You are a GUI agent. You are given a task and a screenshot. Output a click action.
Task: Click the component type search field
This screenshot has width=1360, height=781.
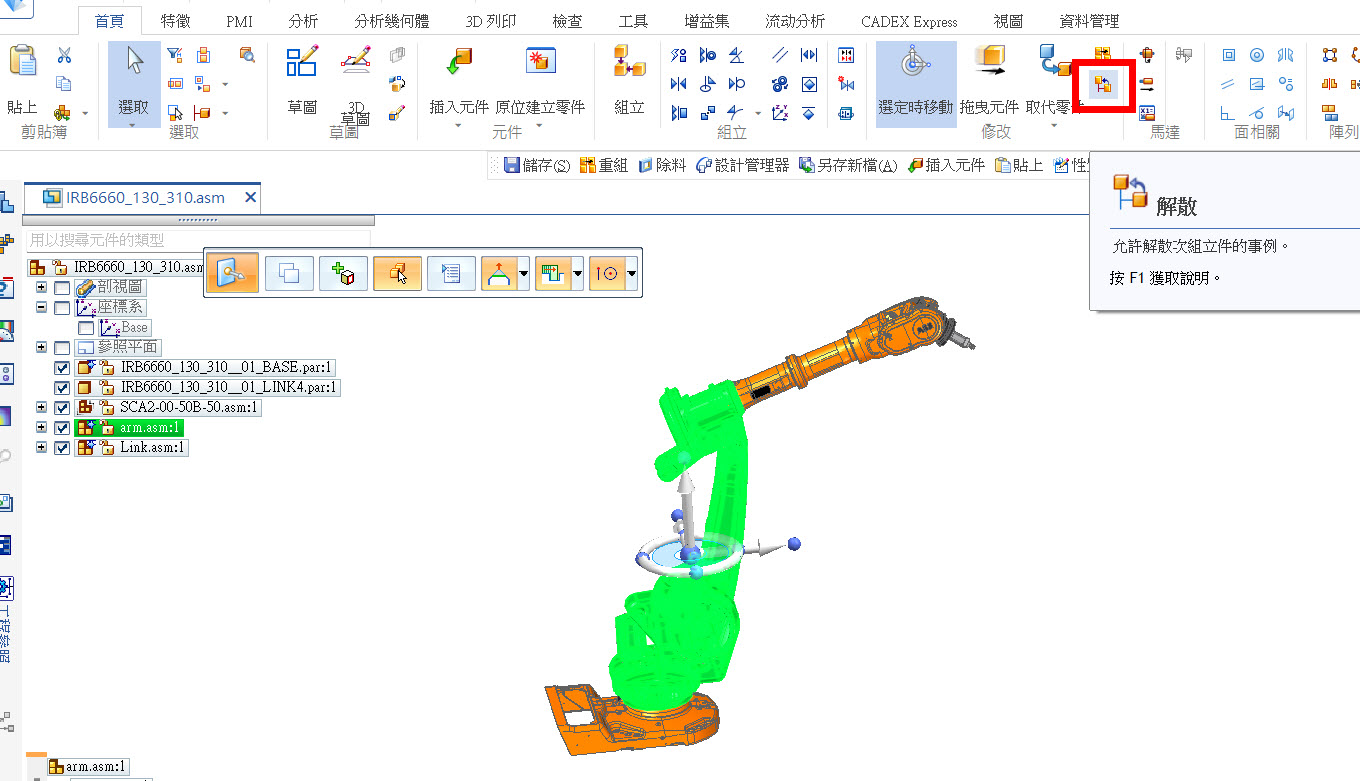[197, 240]
